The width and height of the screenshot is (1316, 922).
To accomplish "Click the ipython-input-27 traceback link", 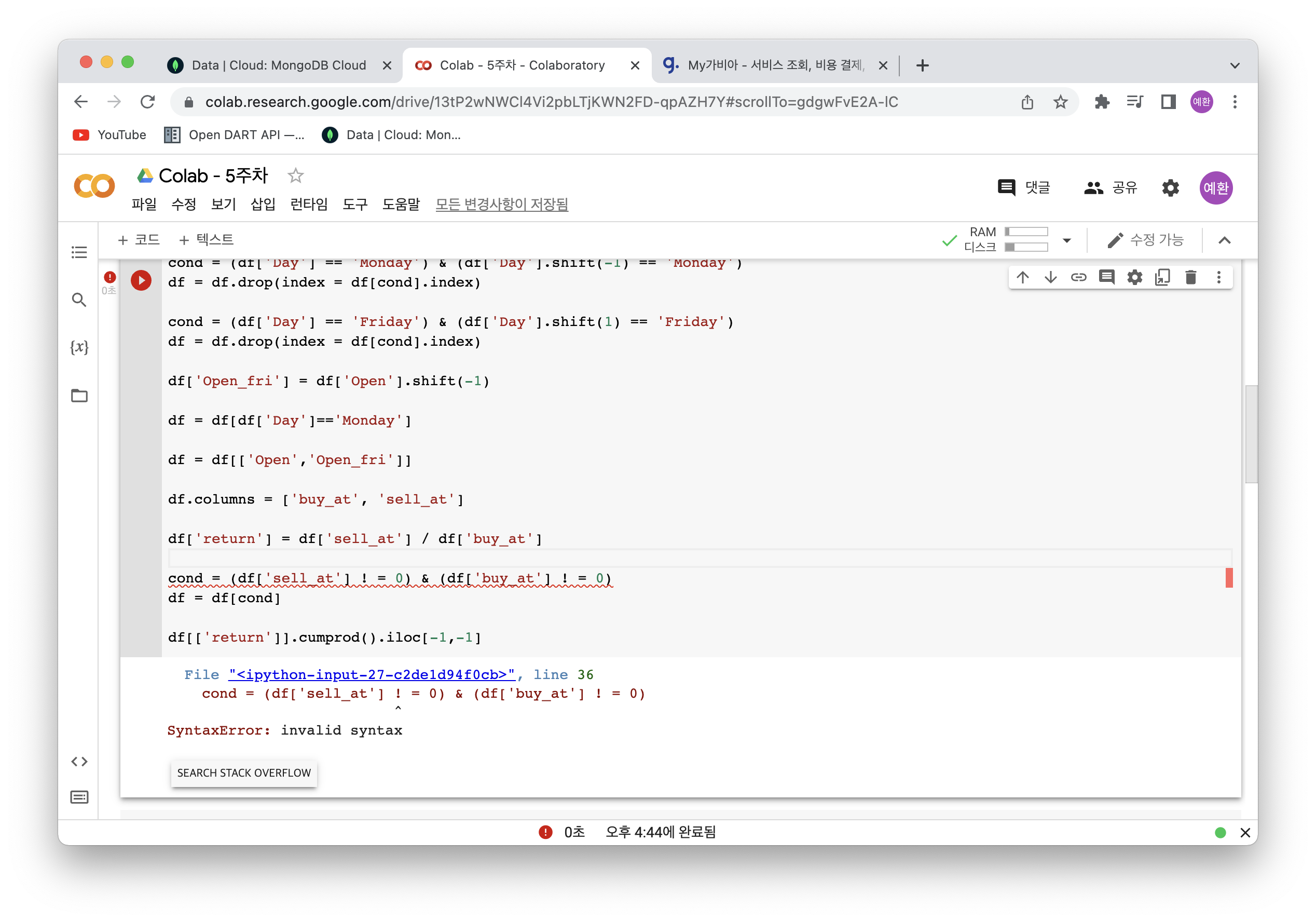I will 372,674.
